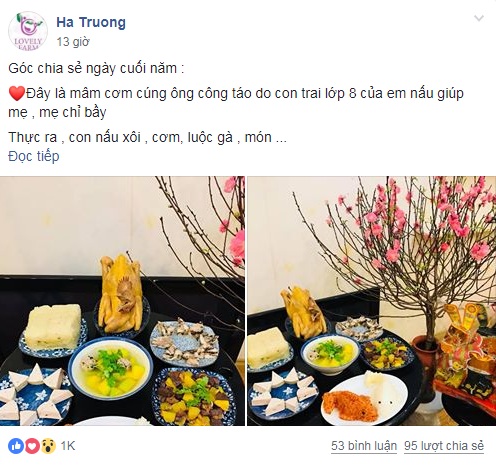The width and height of the screenshot is (496, 465).
Task: View the 95 lượt chia sẻ shares
Action: tap(444, 446)
